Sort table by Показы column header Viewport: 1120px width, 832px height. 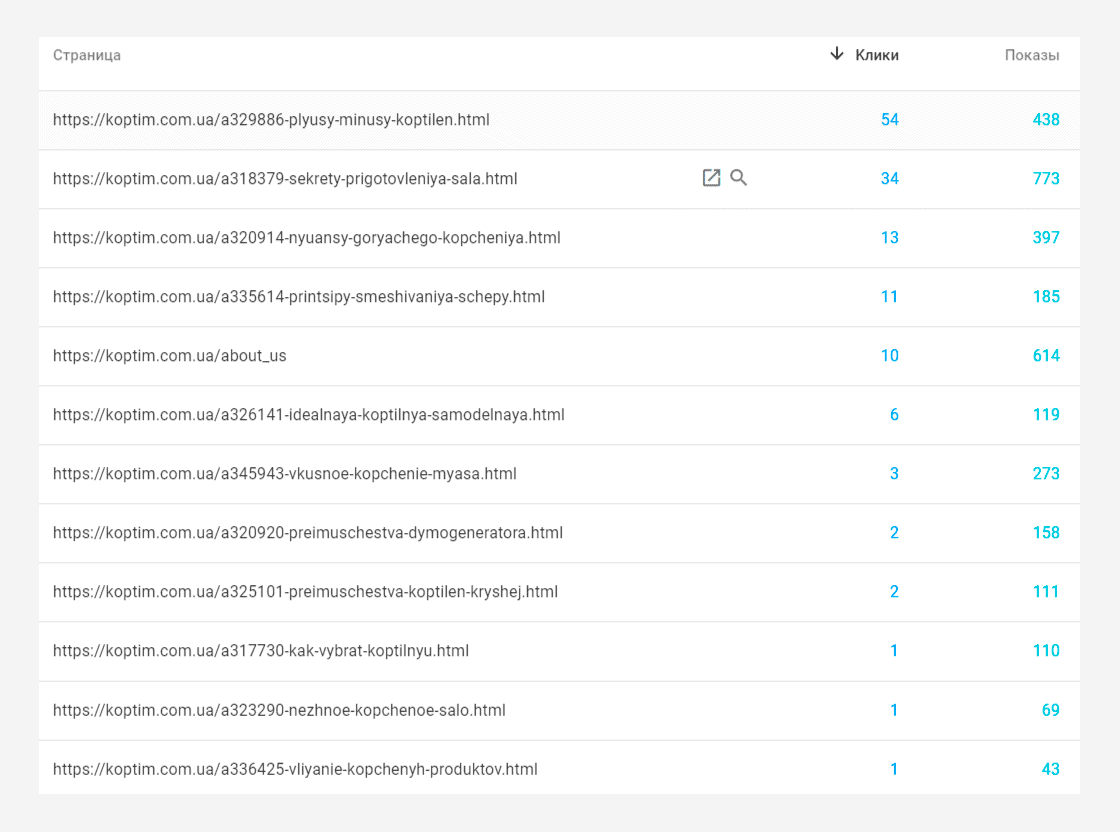point(1031,55)
